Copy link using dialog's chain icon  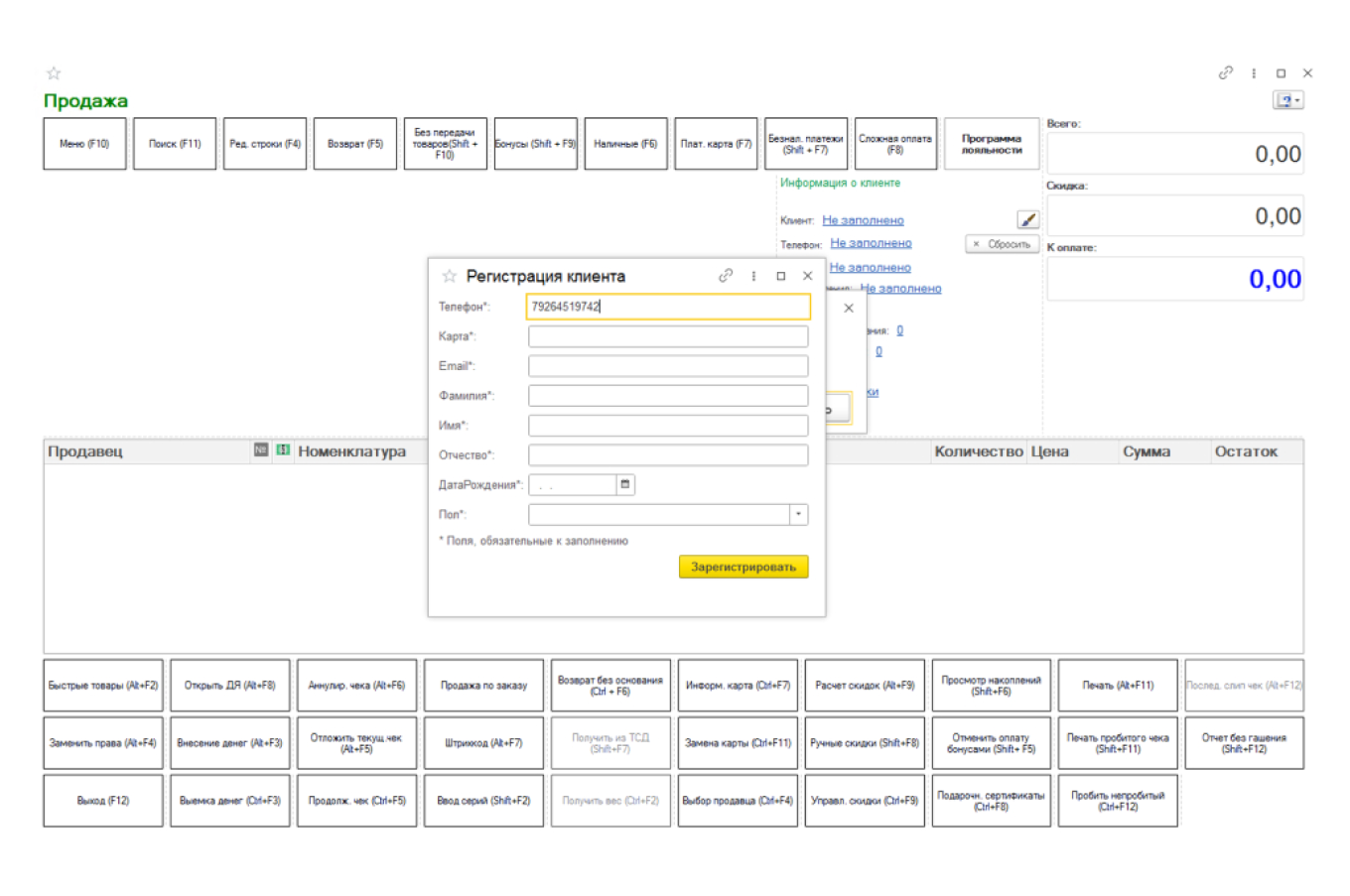pyautogui.click(x=726, y=276)
